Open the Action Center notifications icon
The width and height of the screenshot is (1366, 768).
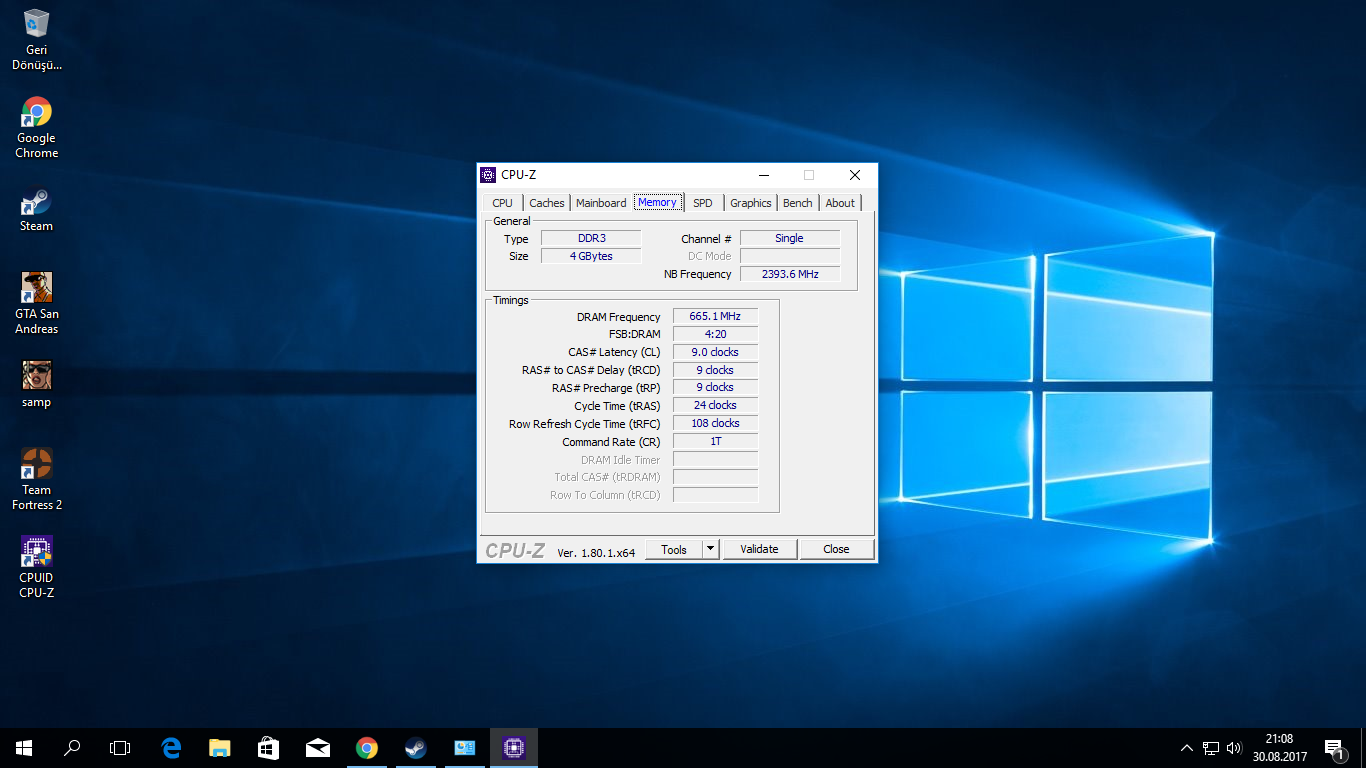click(1334, 748)
